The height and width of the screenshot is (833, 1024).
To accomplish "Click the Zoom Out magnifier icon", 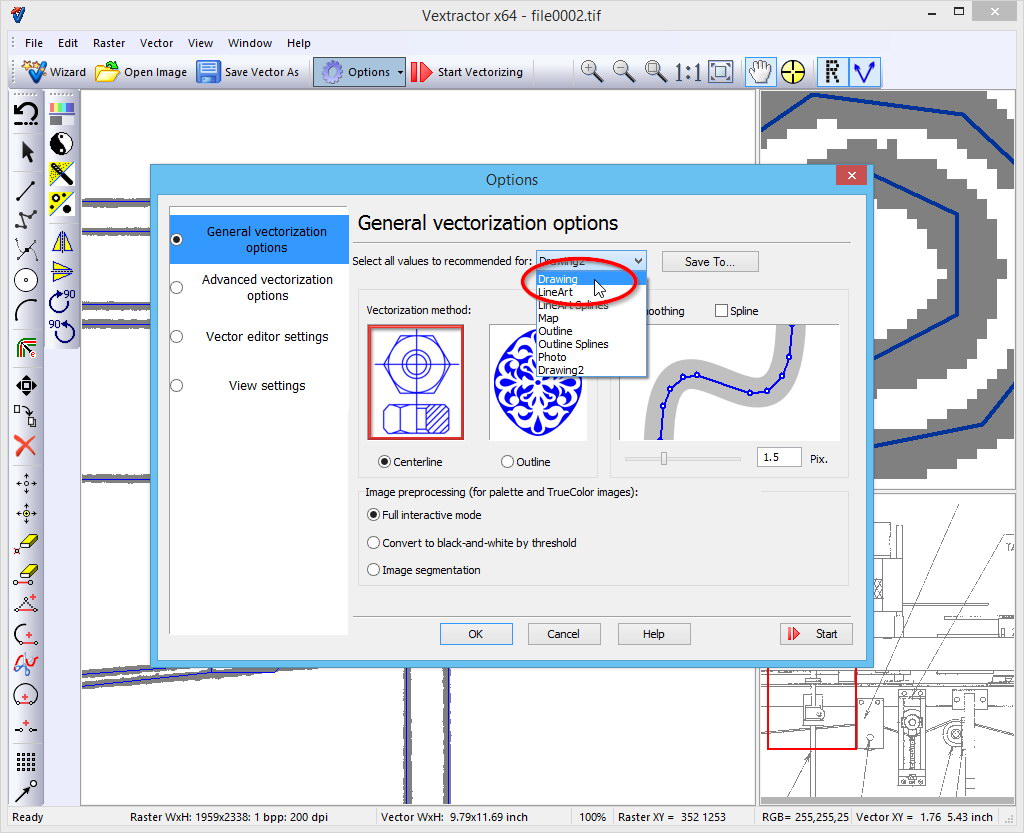I will pos(624,71).
